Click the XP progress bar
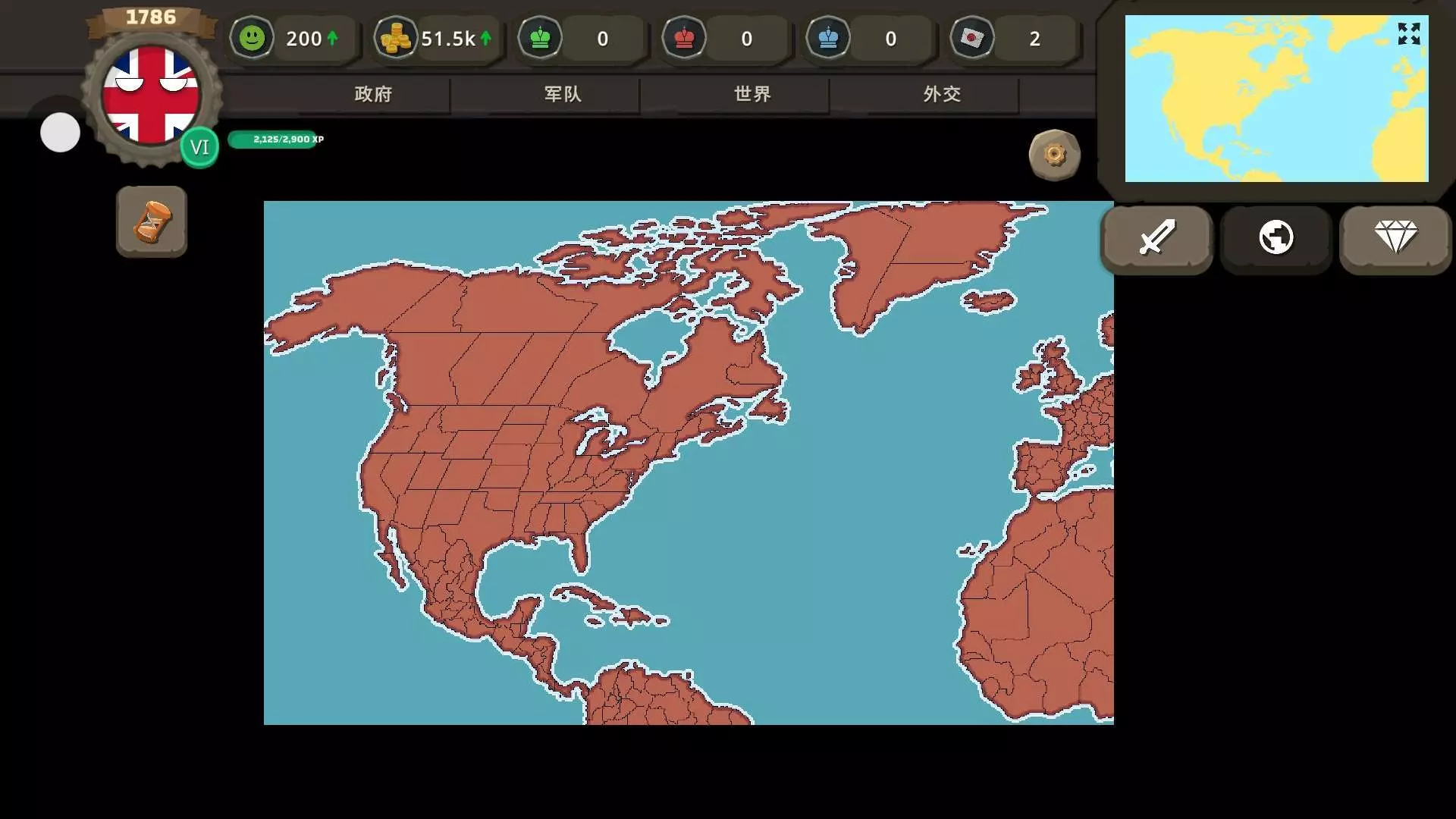 275,140
